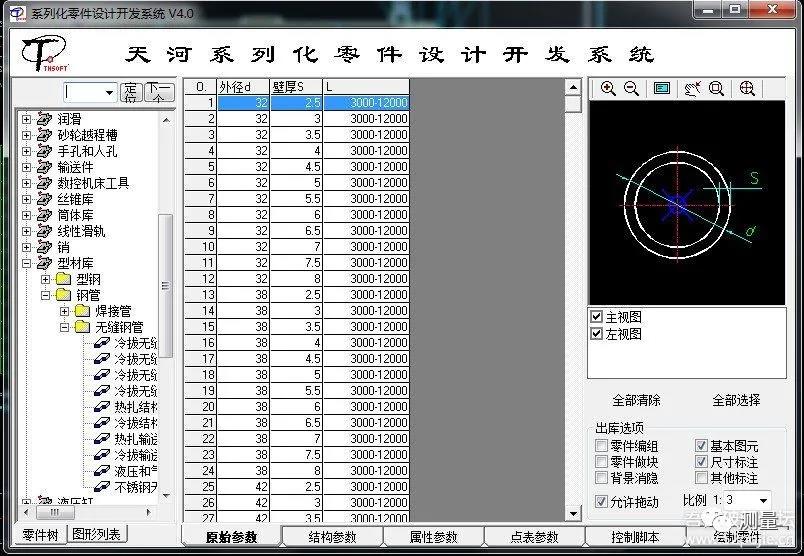Viewport: 804px width, 556px height.
Task: Click the 绘制零件 button
Action: (x=737, y=537)
